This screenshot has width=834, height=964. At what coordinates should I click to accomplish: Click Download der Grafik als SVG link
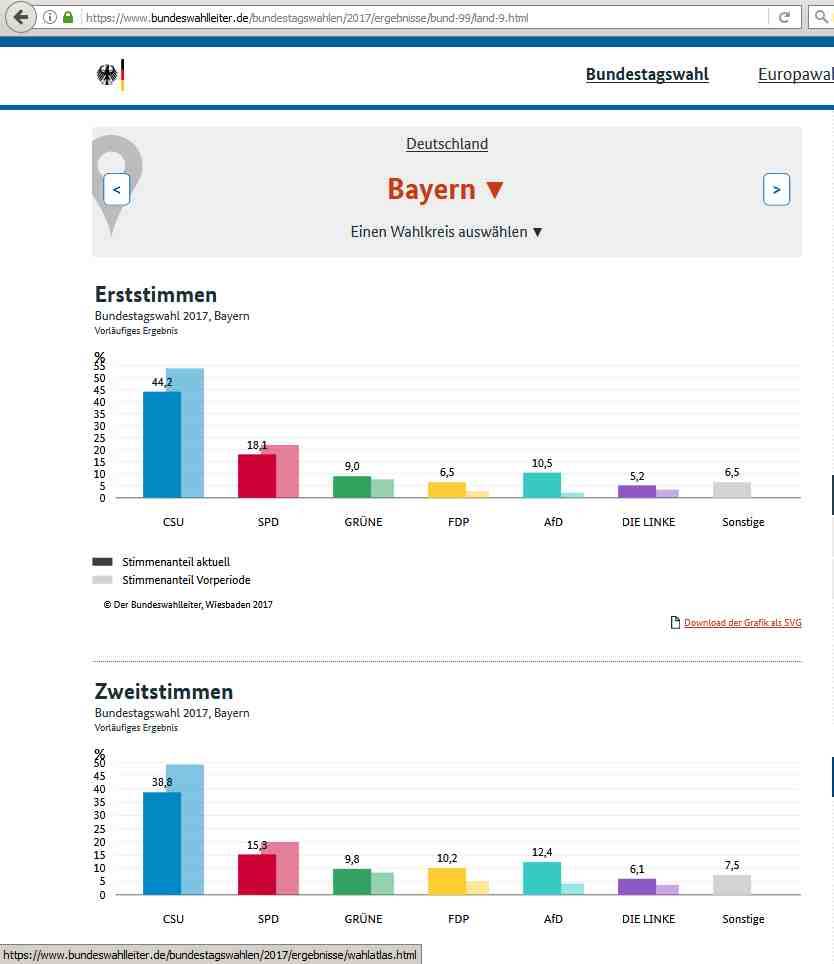tap(742, 622)
